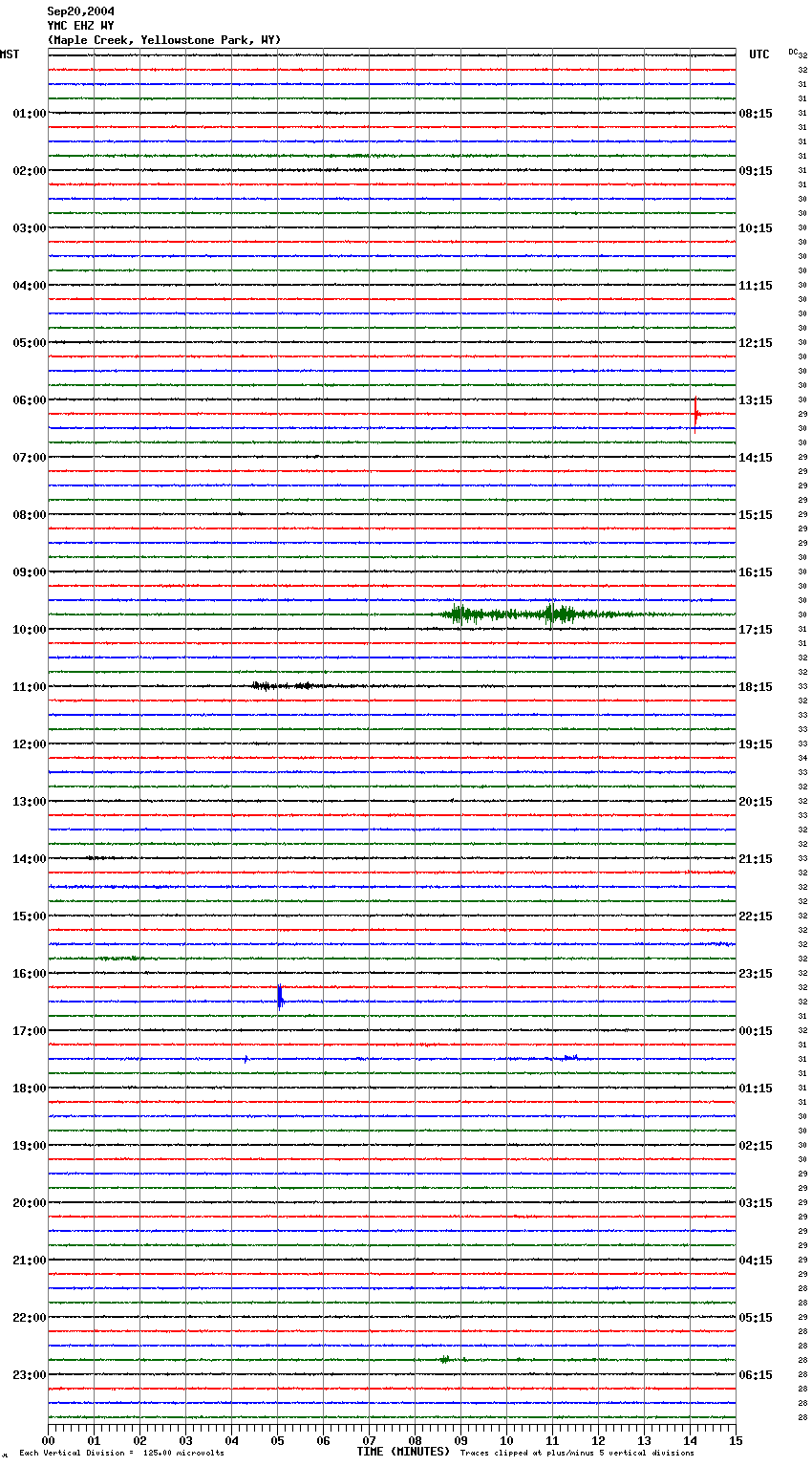Click the 18:15 UTC time label
This screenshot has height=1466, width=812.
[x=756, y=687]
